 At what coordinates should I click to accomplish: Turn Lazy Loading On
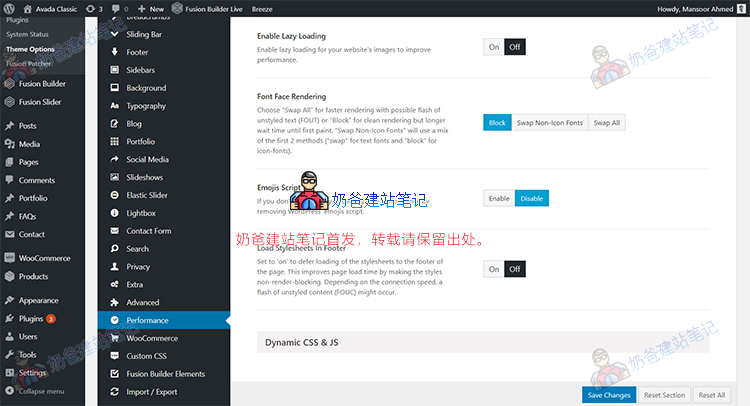point(493,47)
